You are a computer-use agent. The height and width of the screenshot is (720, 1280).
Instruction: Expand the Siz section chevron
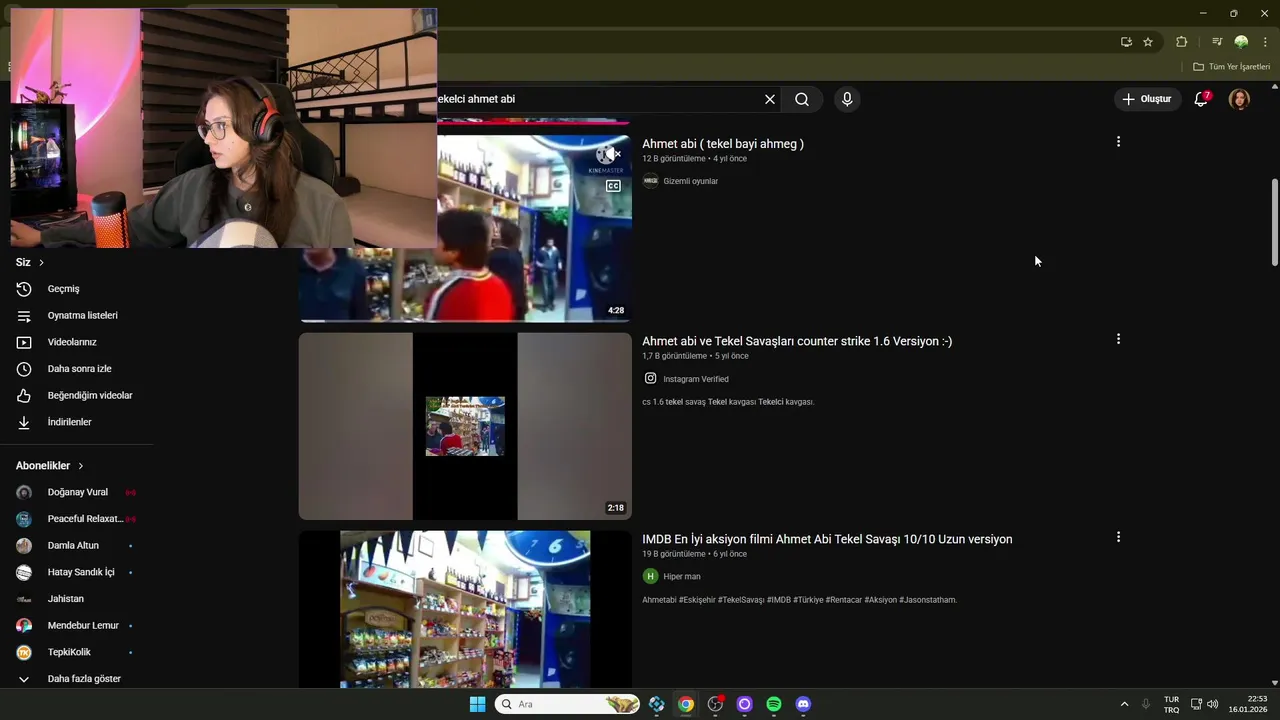tap(41, 262)
